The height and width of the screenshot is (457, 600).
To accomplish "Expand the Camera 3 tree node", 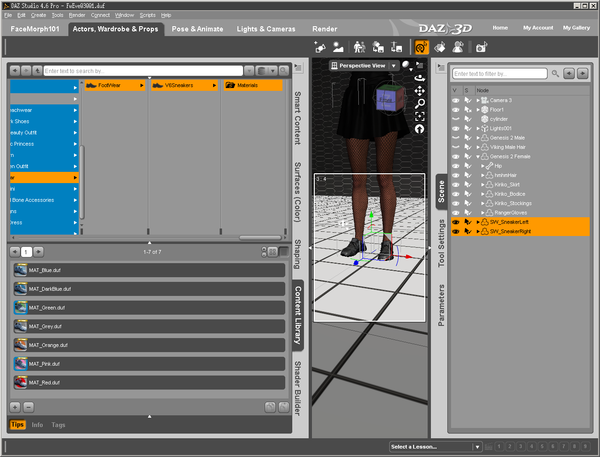I will pos(478,100).
